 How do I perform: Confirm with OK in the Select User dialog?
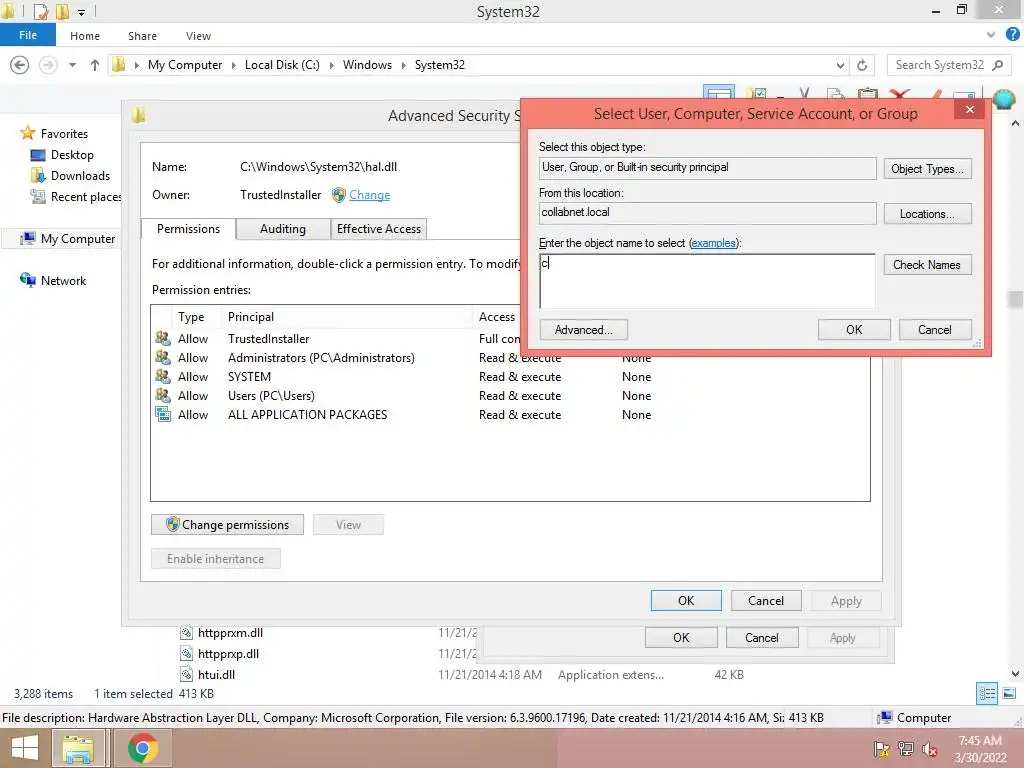854,330
